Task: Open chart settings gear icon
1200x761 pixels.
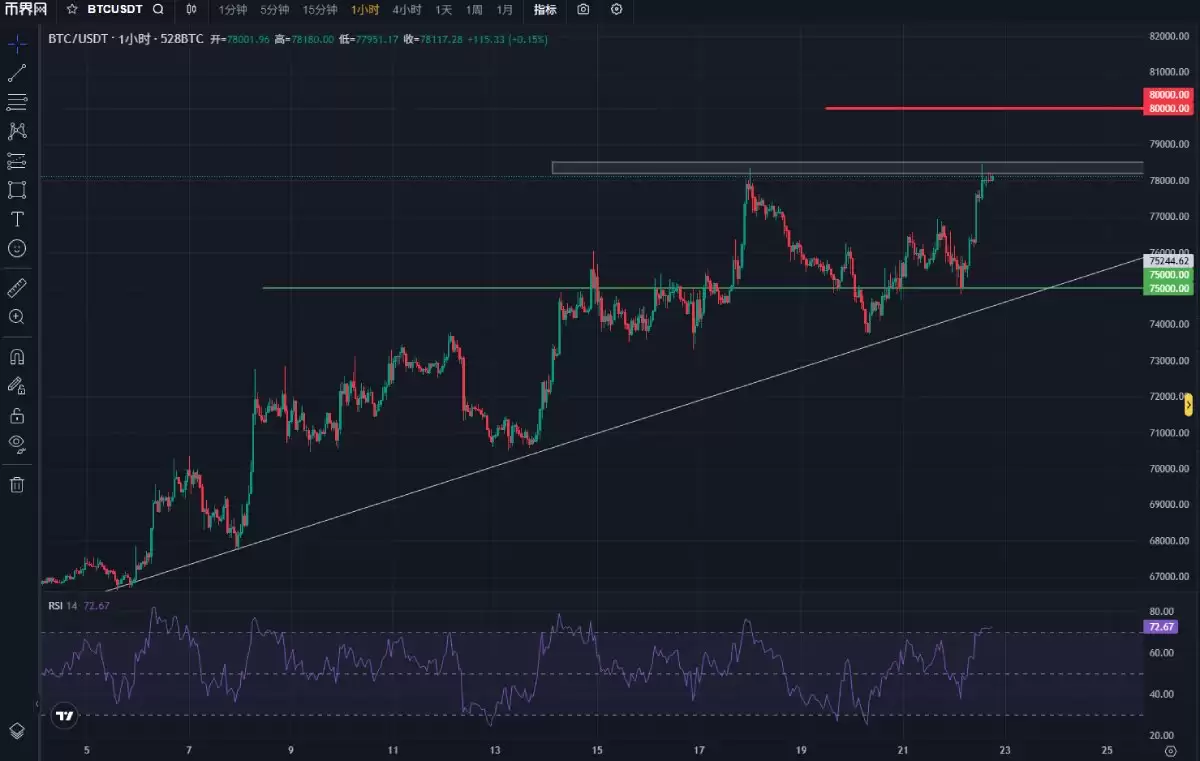Action: [616, 9]
